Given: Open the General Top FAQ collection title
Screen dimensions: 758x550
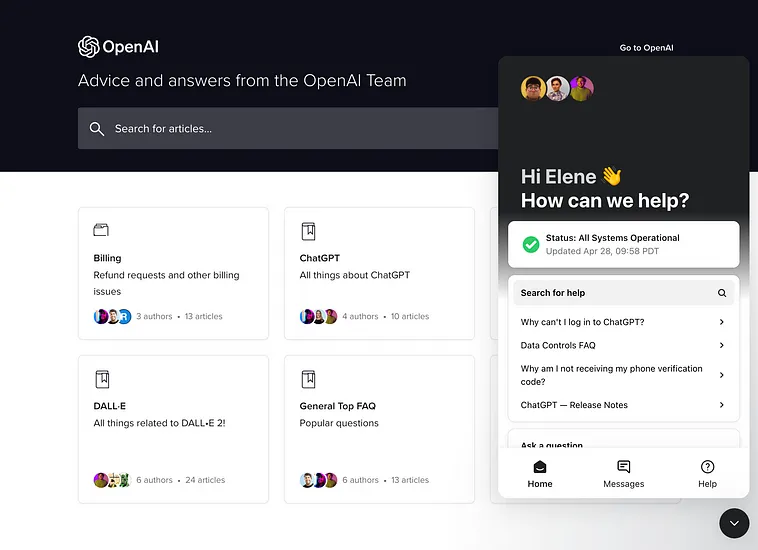Looking at the screenshot, I should click(337, 406).
